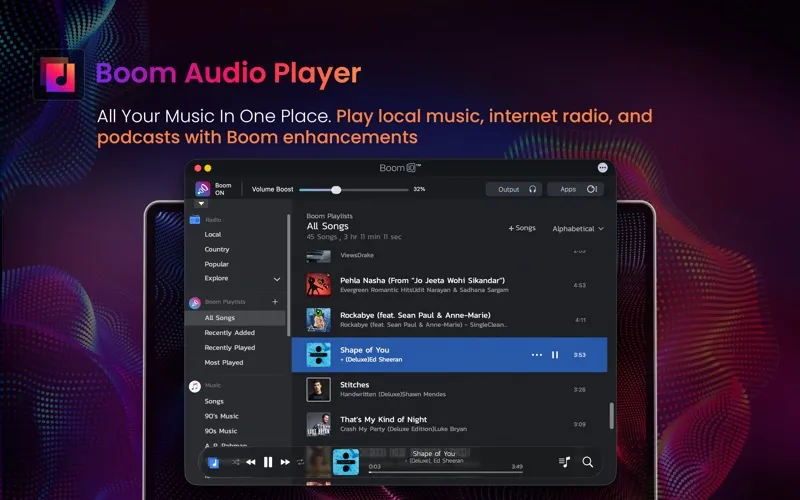Select the ViewsDrake song row
Image resolution: width=800 pixels, height=500 pixels.
(449, 255)
